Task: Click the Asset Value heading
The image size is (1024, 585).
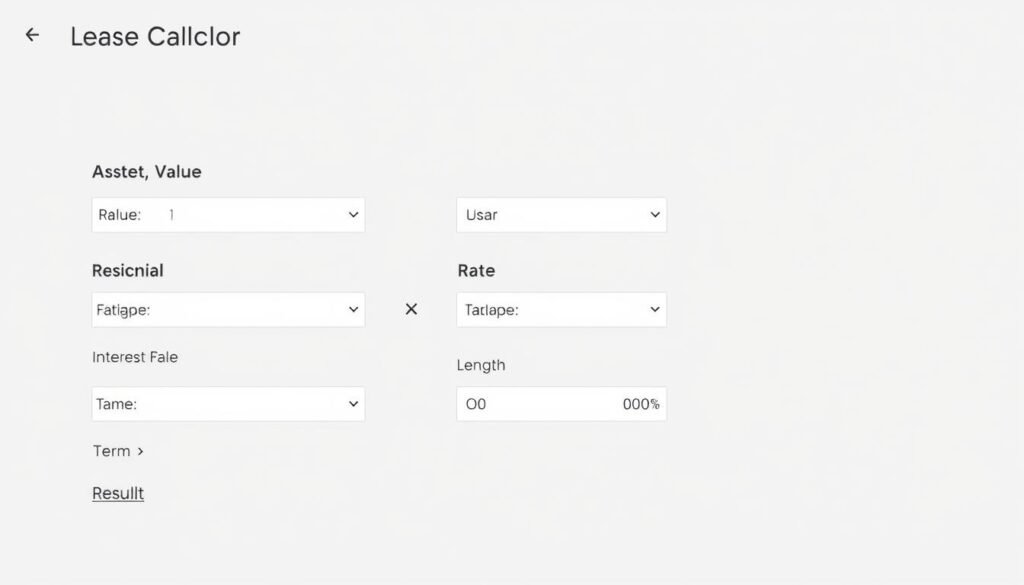Action: pos(147,171)
